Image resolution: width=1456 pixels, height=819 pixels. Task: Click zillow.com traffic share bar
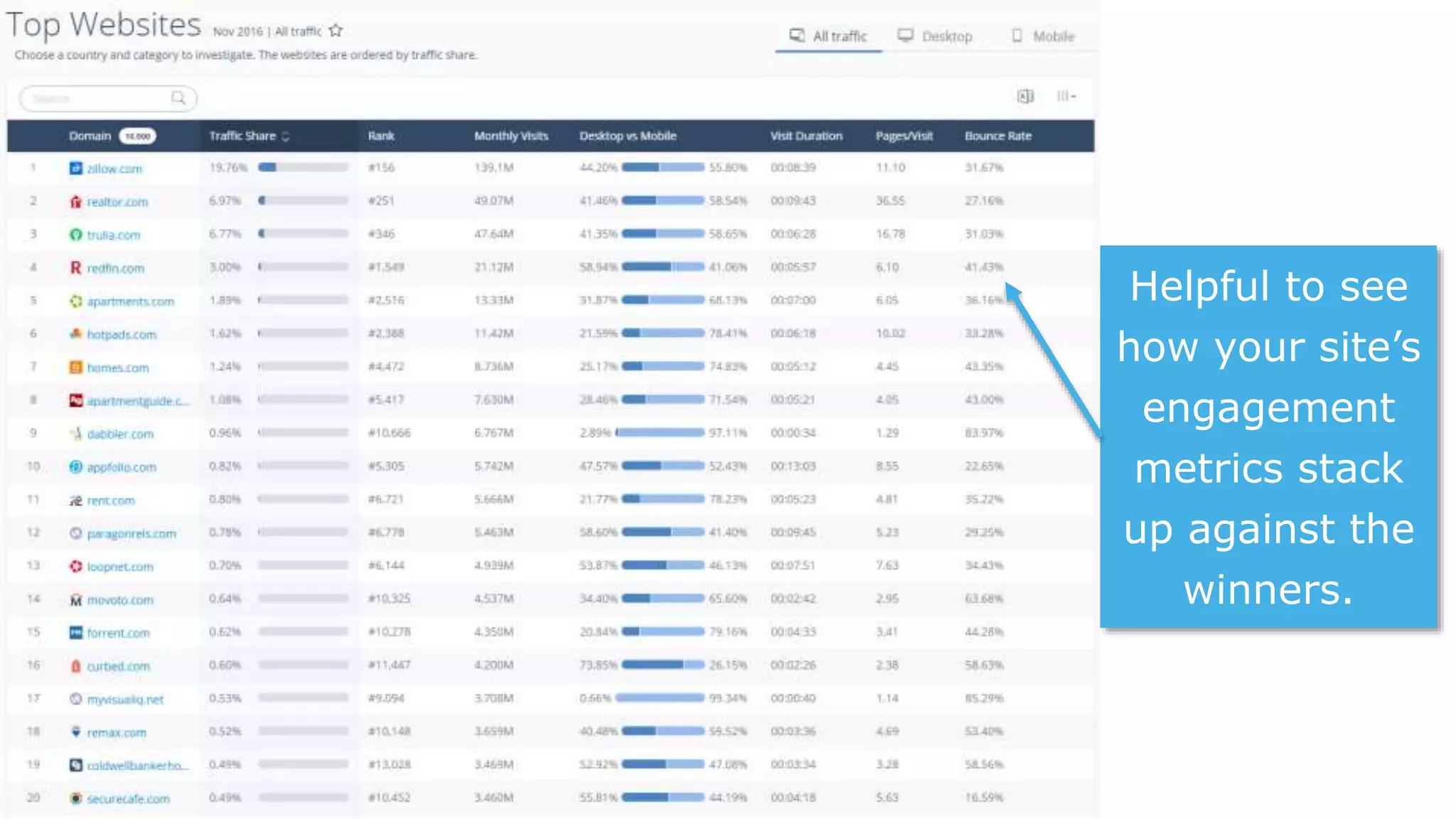coord(303,168)
